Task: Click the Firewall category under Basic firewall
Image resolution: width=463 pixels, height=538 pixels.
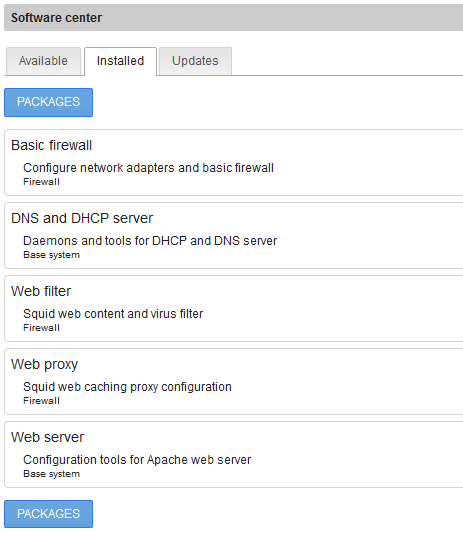Action: [x=42, y=182]
